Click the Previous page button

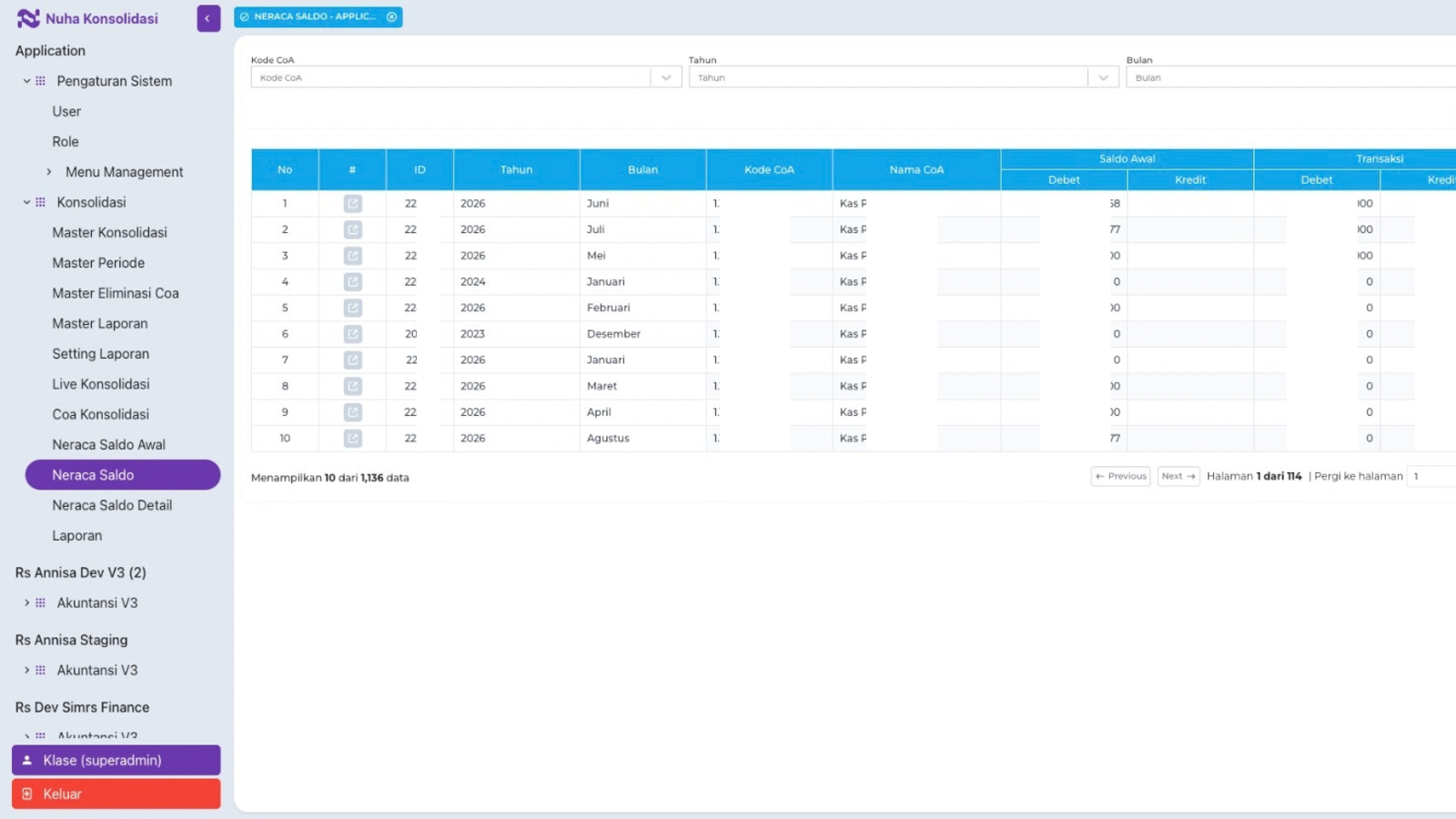point(1121,476)
